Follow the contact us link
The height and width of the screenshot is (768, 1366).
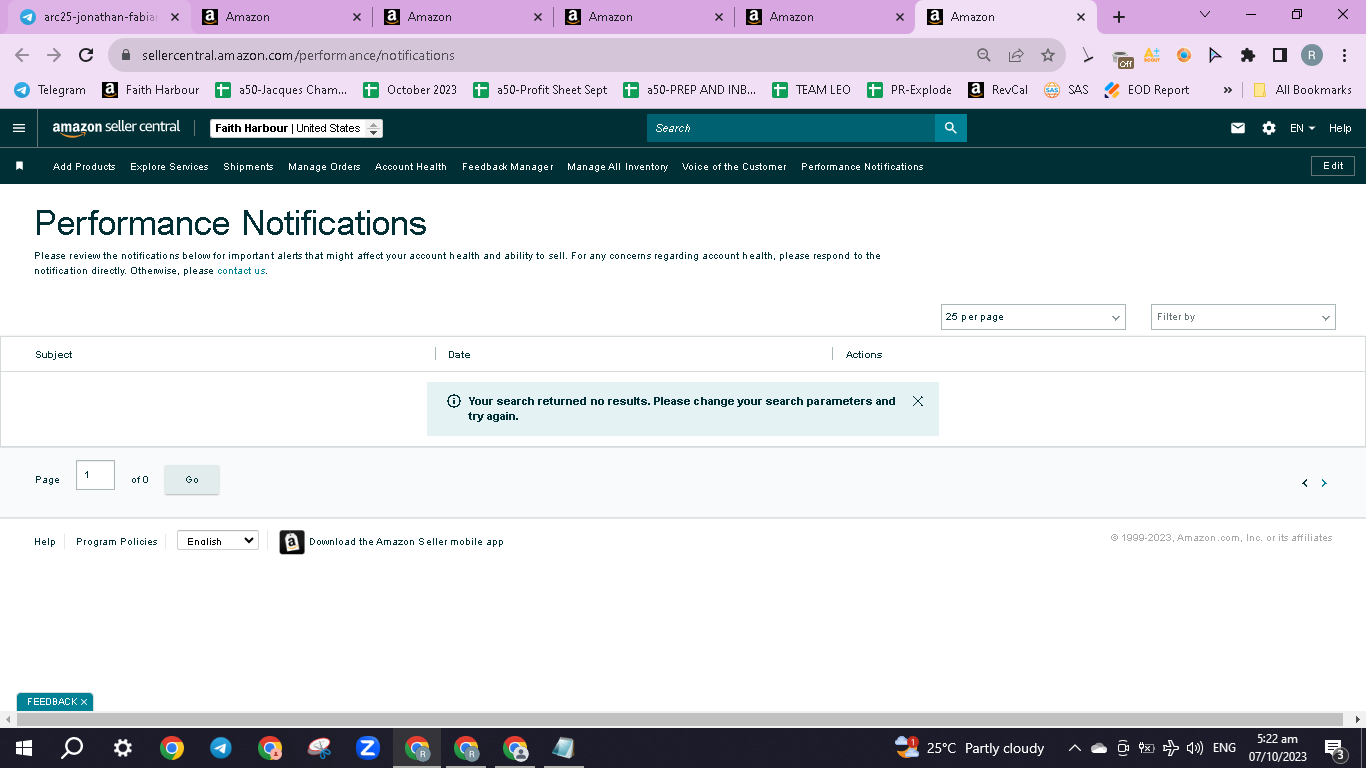click(x=241, y=271)
